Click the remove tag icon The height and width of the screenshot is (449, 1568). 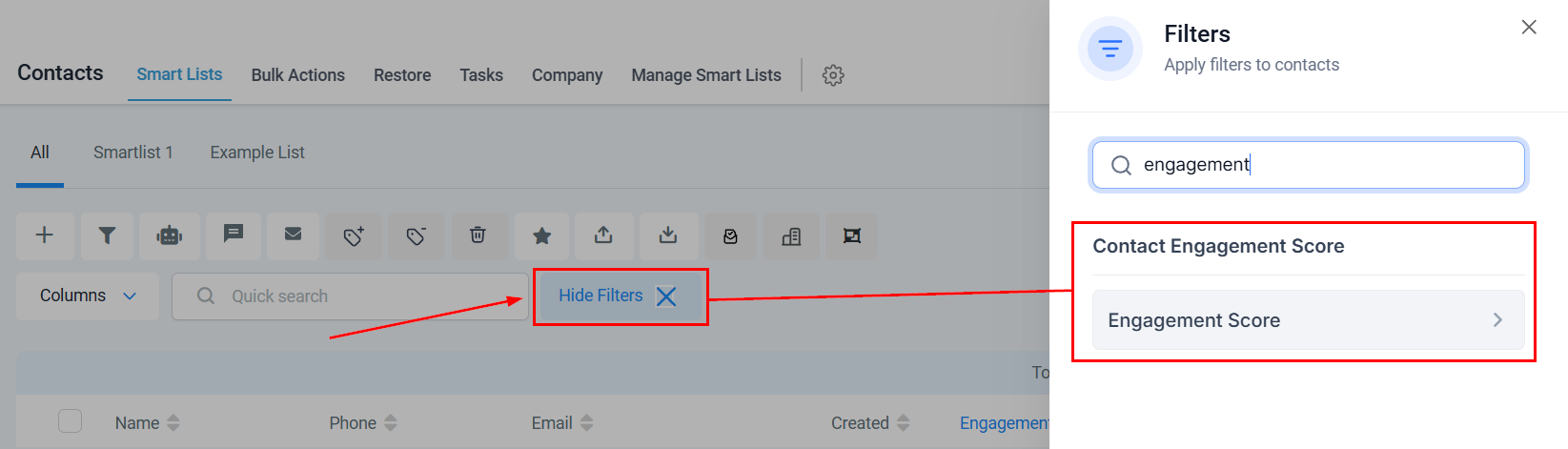point(416,236)
